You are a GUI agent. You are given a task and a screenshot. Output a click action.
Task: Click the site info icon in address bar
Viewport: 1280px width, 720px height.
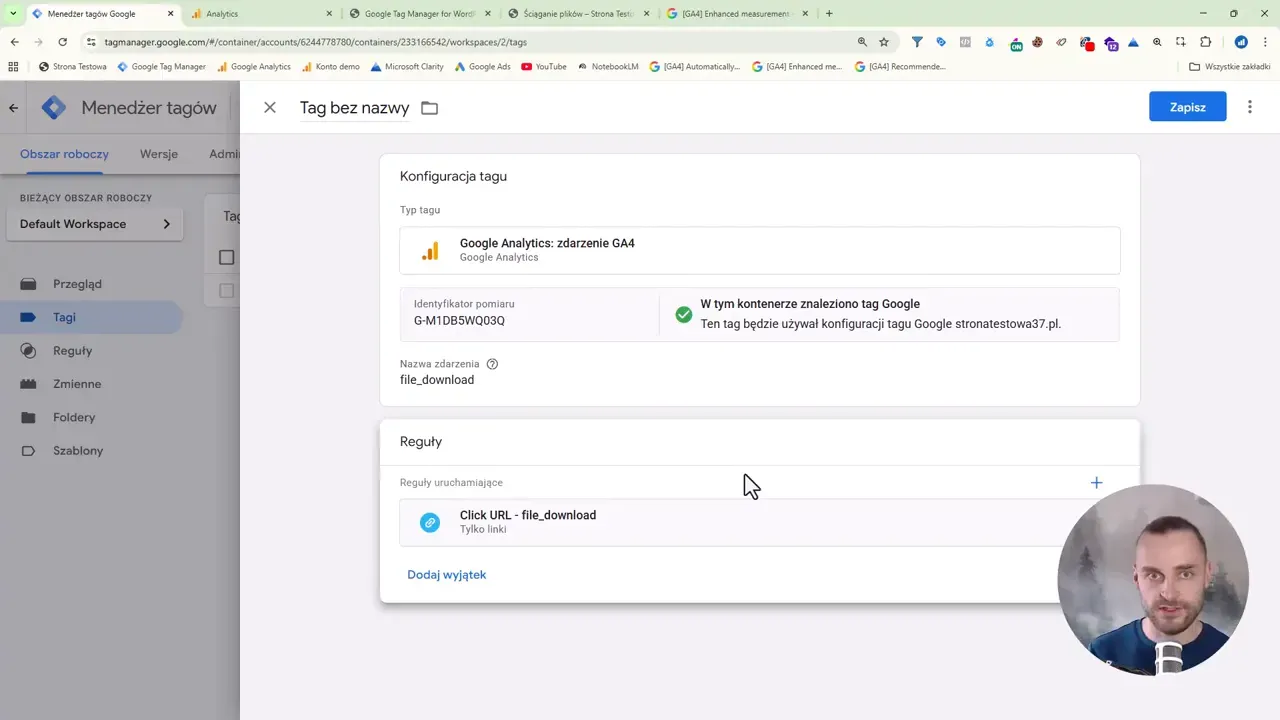(x=90, y=43)
